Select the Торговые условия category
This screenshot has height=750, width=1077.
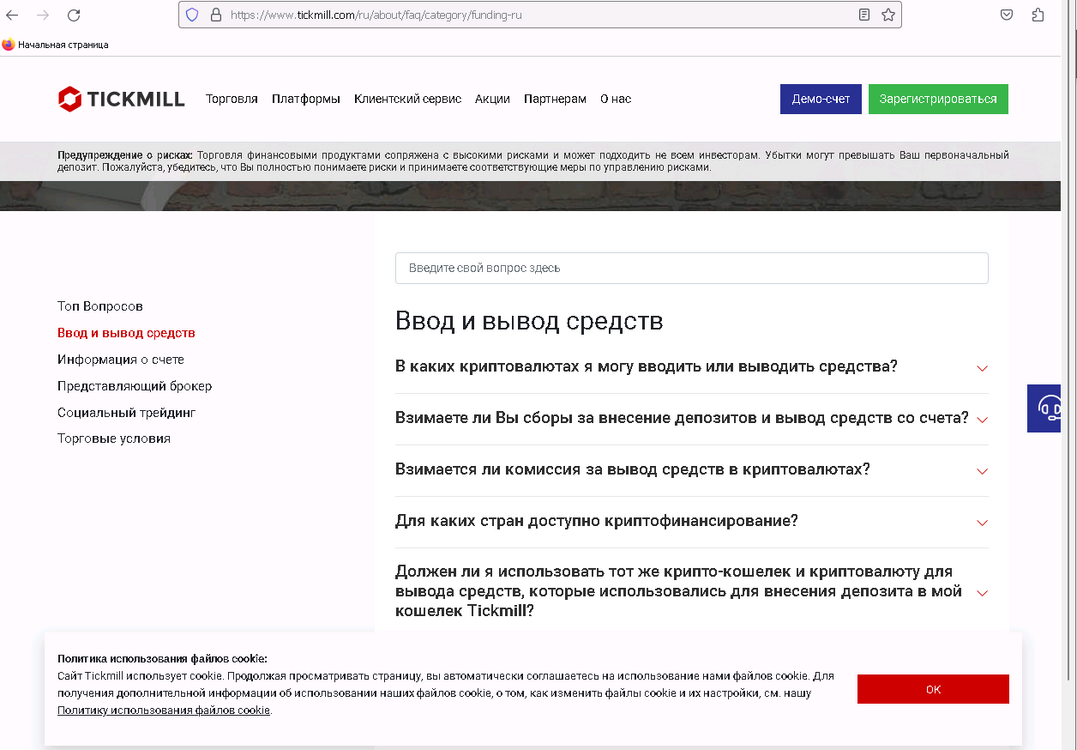point(114,439)
